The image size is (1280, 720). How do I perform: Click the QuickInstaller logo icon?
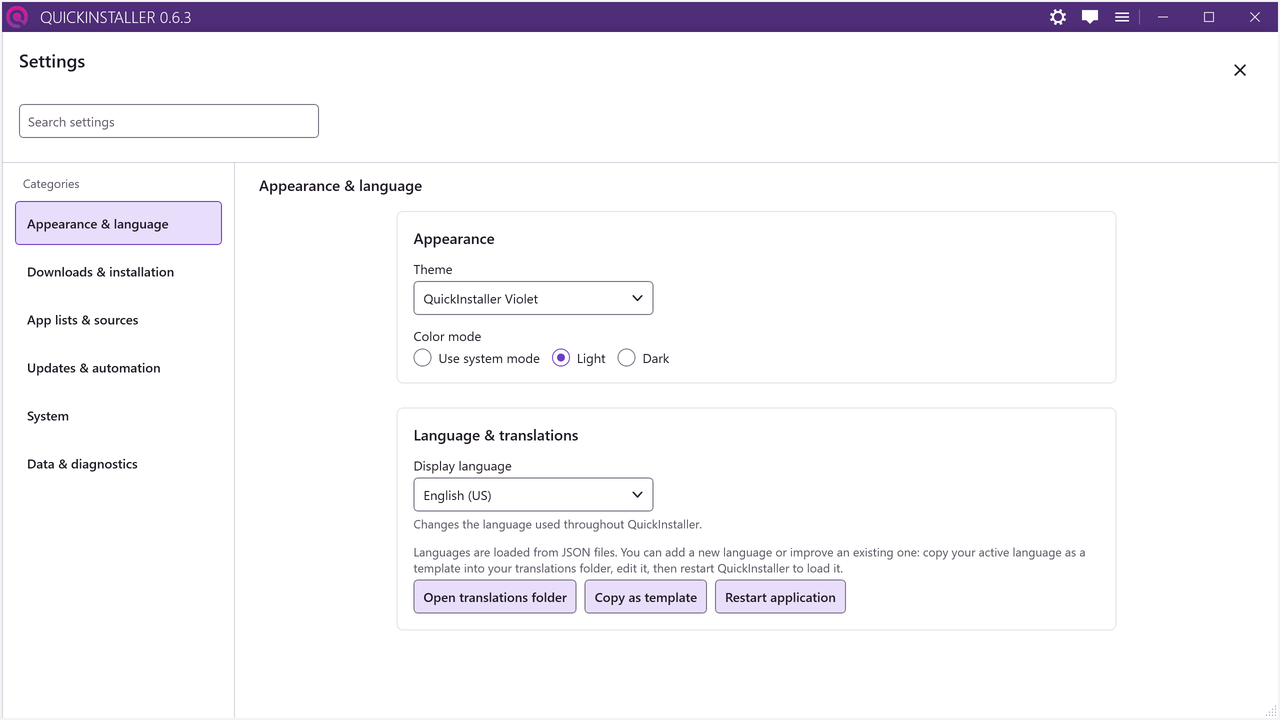[17, 17]
